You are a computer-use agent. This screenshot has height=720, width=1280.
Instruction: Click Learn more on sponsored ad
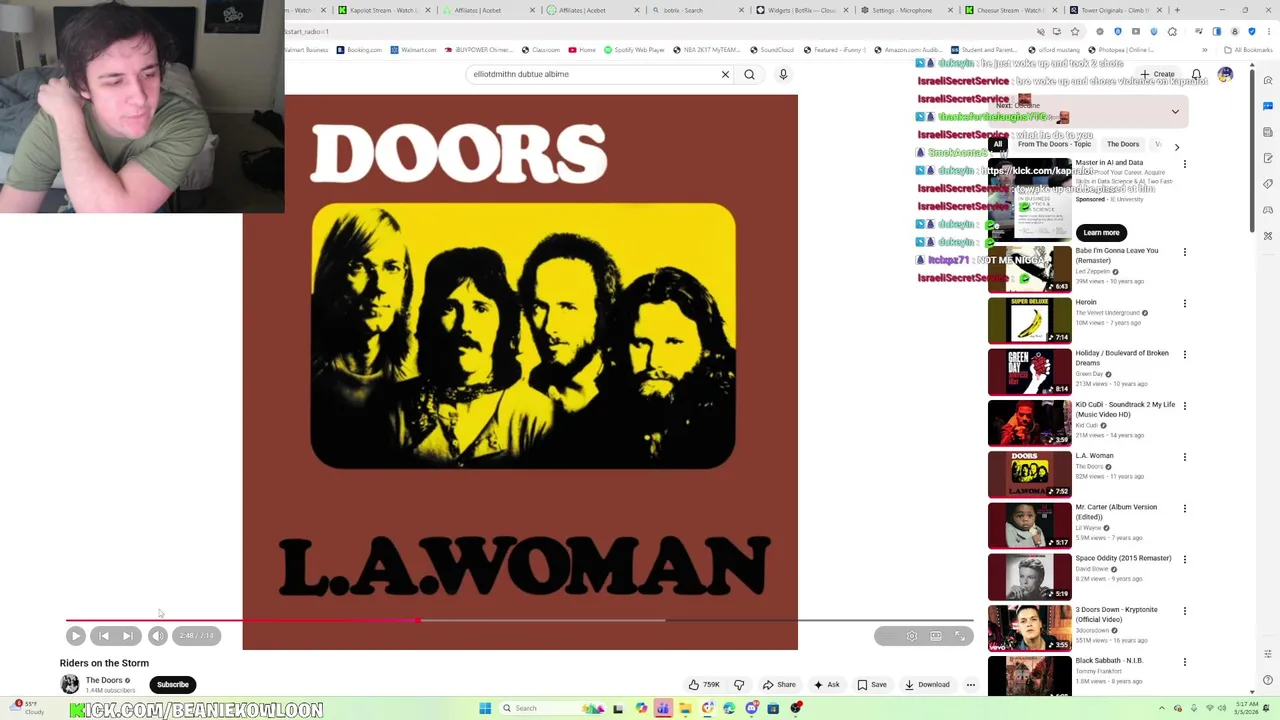point(1101,232)
